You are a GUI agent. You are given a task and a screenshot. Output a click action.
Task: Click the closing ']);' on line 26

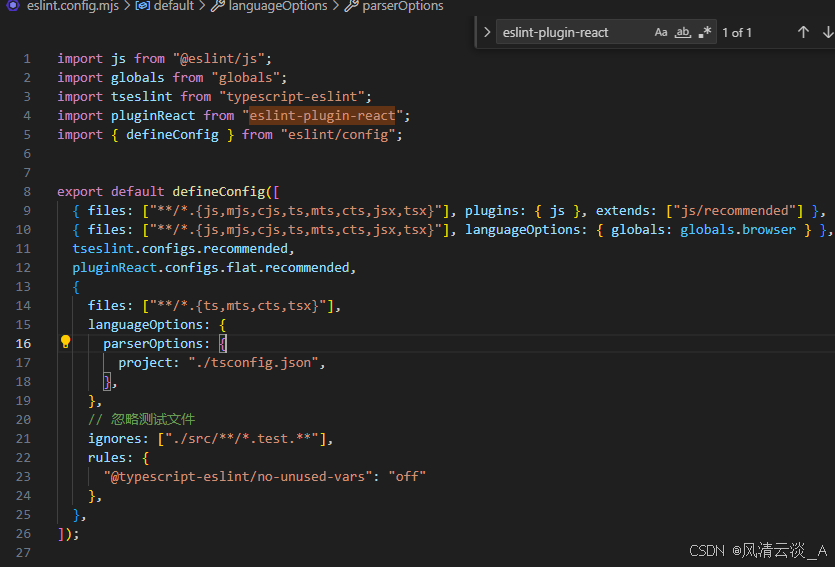click(69, 533)
